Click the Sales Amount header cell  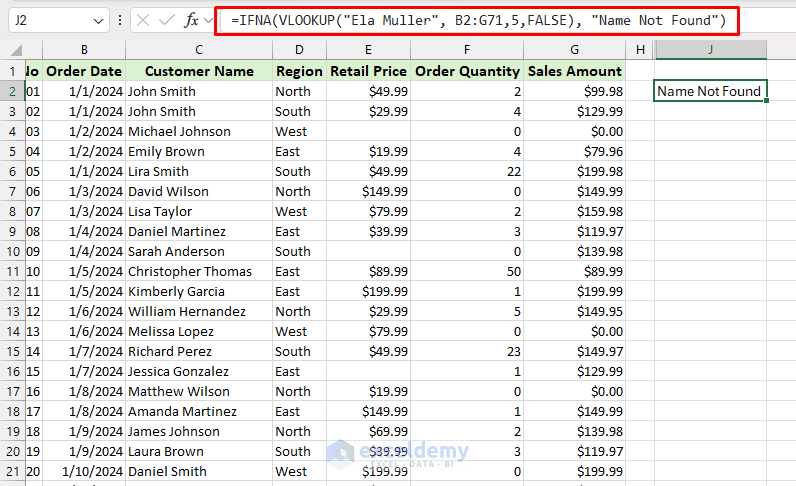point(574,71)
